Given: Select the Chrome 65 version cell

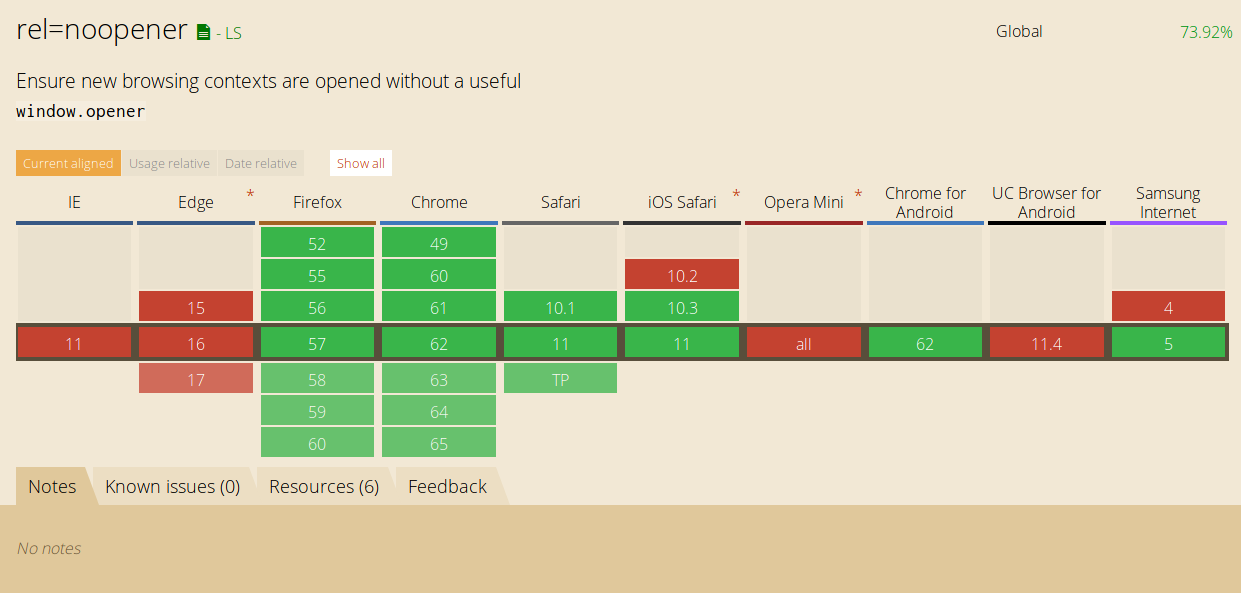Looking at the screenshot, I should [x=439, y=443].
